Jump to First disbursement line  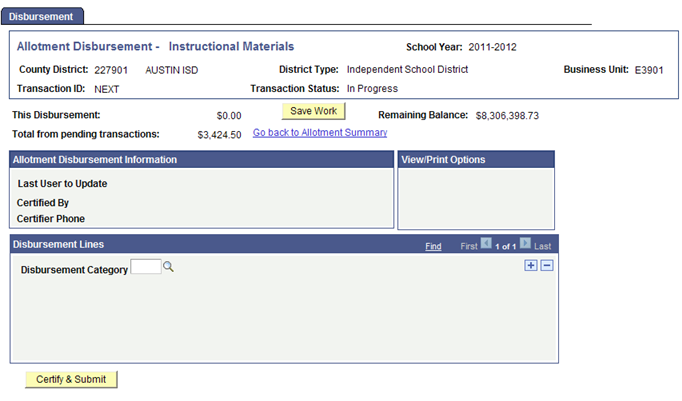tap(469, 246)
